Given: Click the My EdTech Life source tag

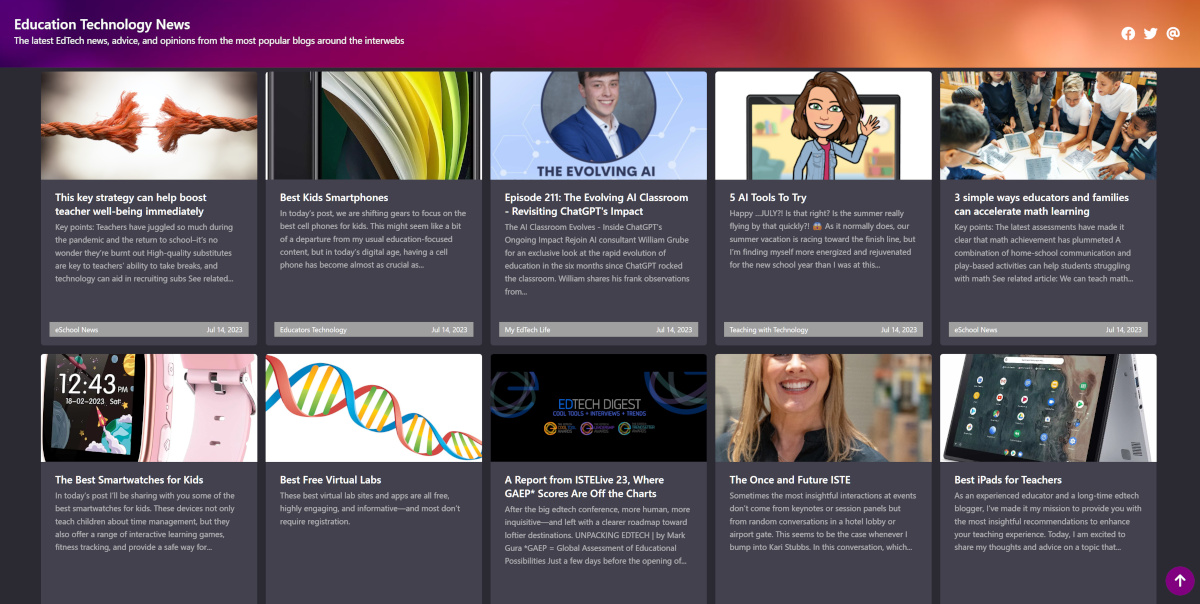Looking at the screenshot, I should pyautogui.click(x=527, y=329).
